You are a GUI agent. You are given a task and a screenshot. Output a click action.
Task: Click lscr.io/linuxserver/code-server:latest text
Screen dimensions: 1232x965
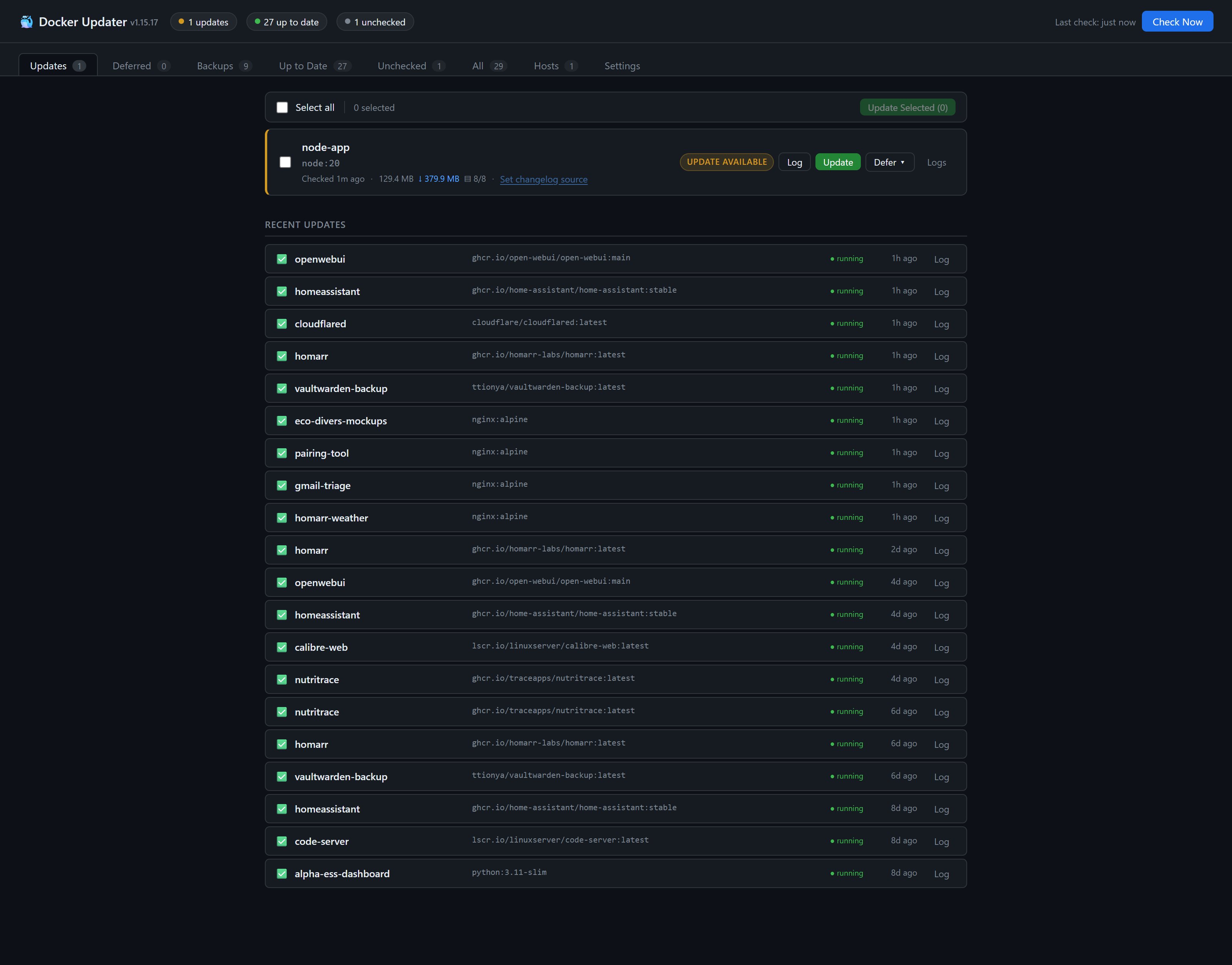(560, 840)
